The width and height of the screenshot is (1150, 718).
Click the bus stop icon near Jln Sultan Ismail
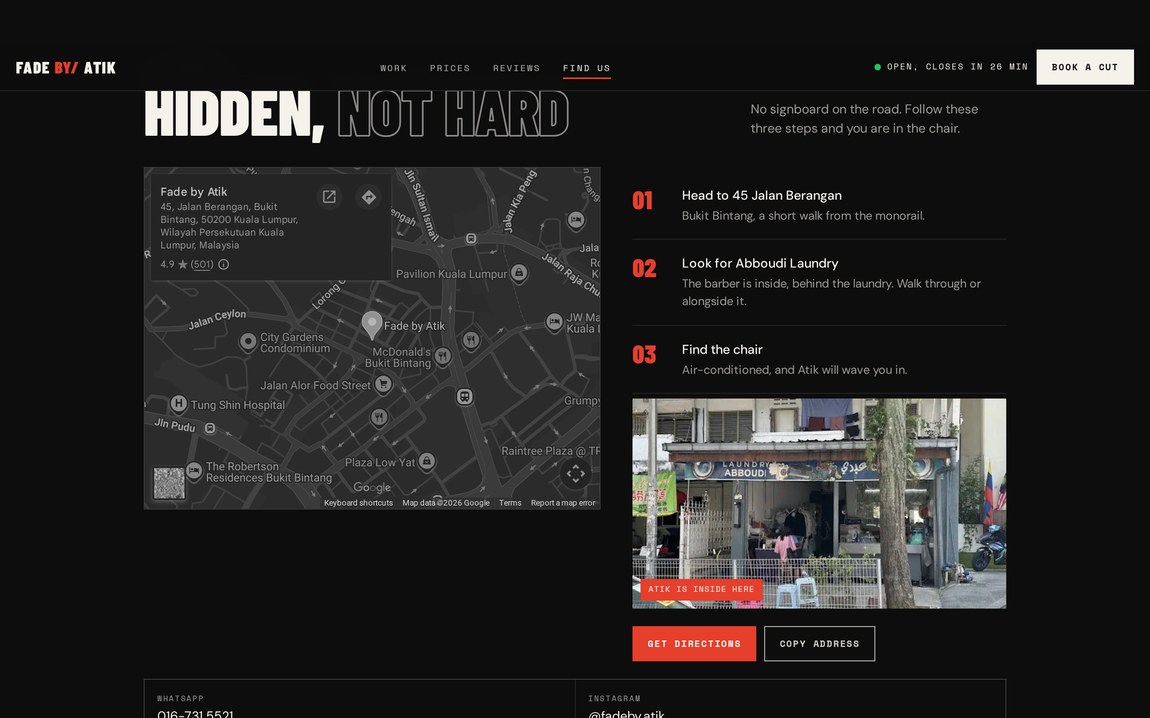coord(472,238)
